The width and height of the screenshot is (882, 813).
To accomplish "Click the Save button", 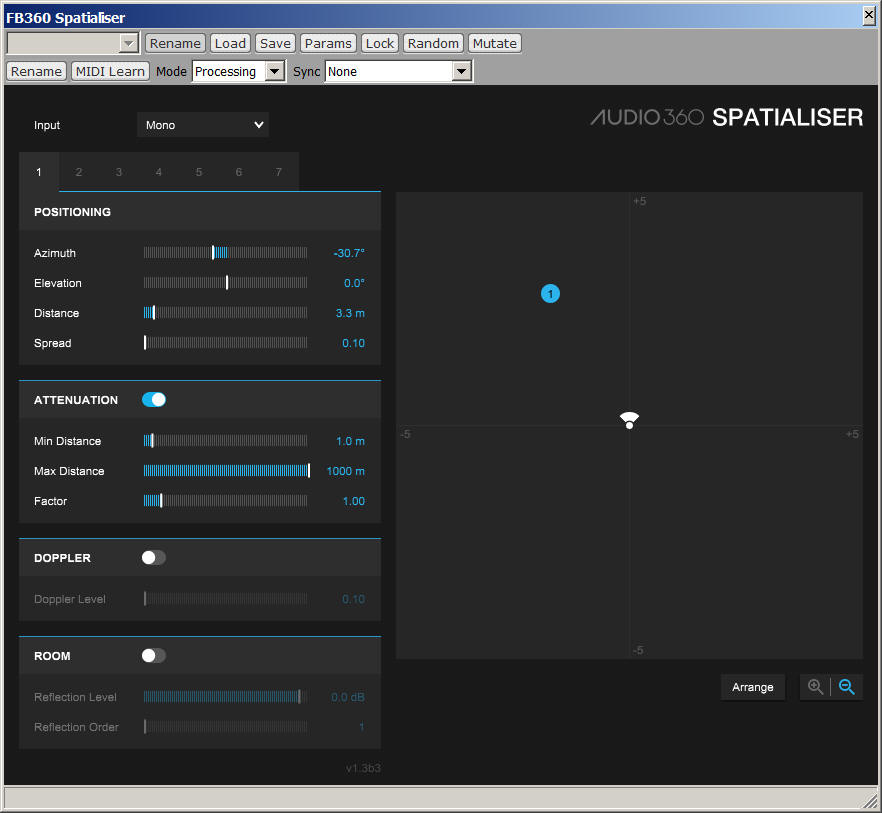I will tap(275, 43).
